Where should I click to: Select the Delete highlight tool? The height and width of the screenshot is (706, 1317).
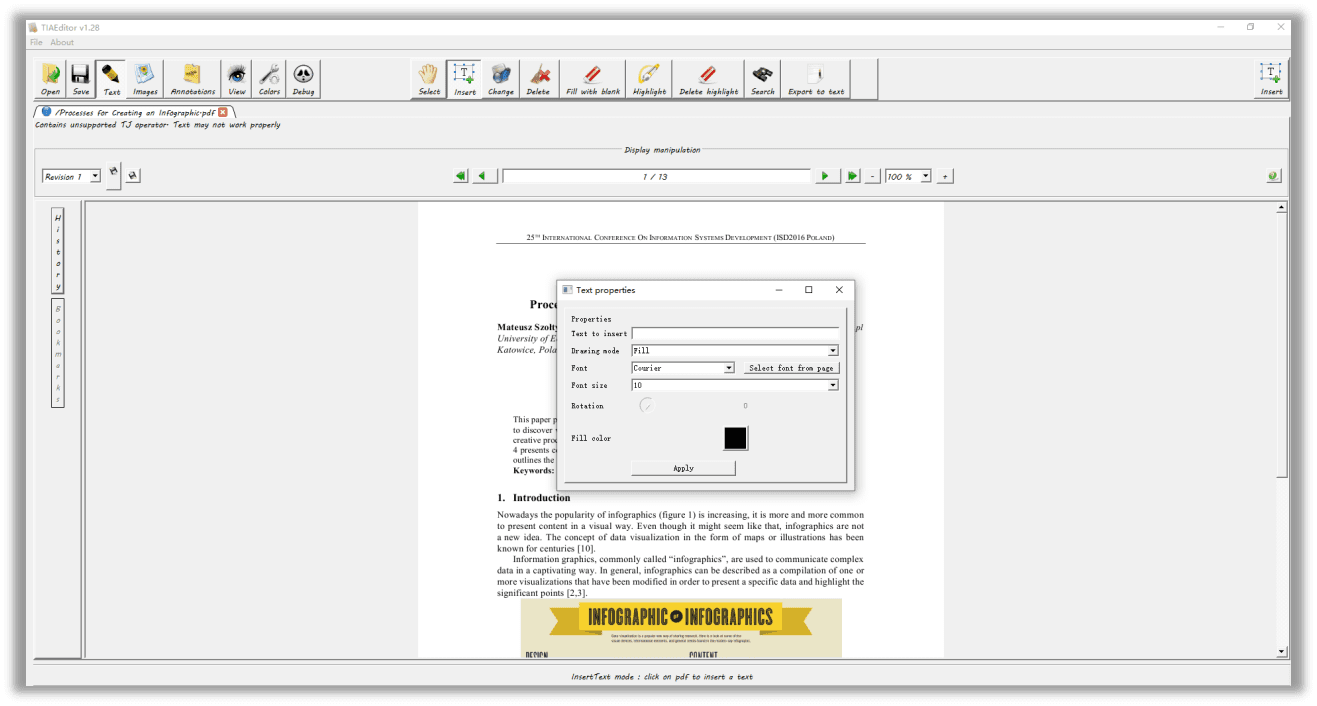709,79
